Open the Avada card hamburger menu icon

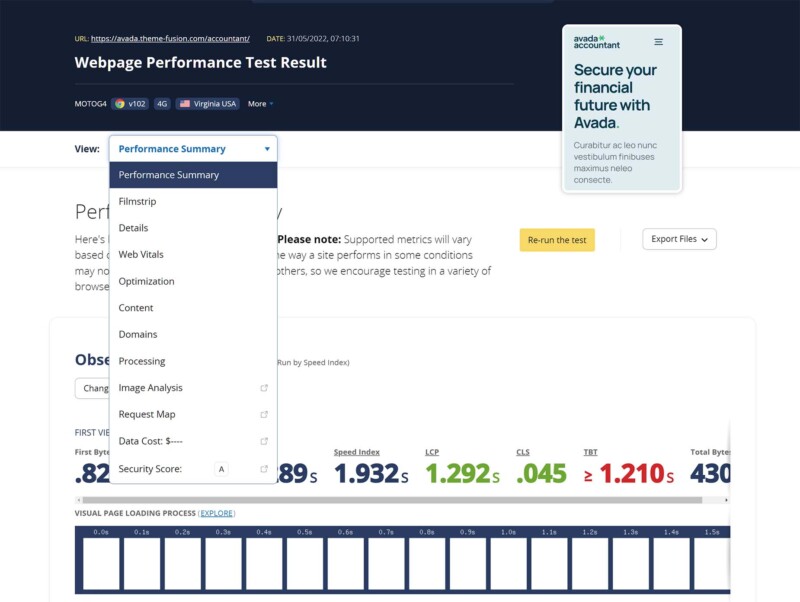point(659,42)
